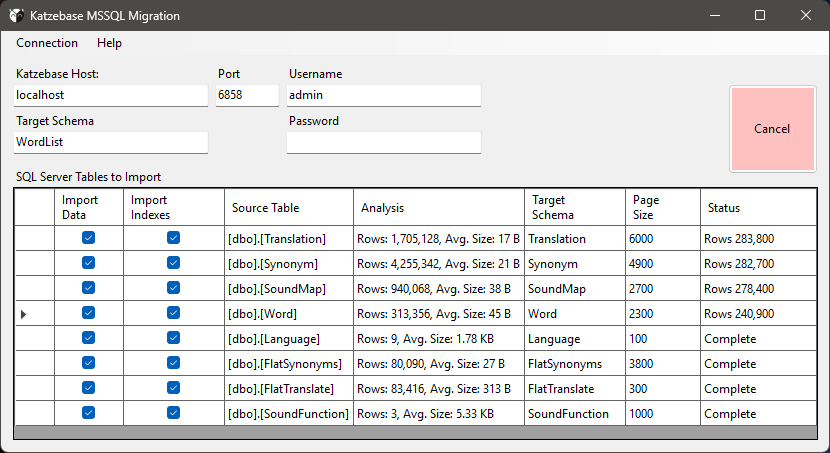Toggle Import Data for Word row

[88, 313]
